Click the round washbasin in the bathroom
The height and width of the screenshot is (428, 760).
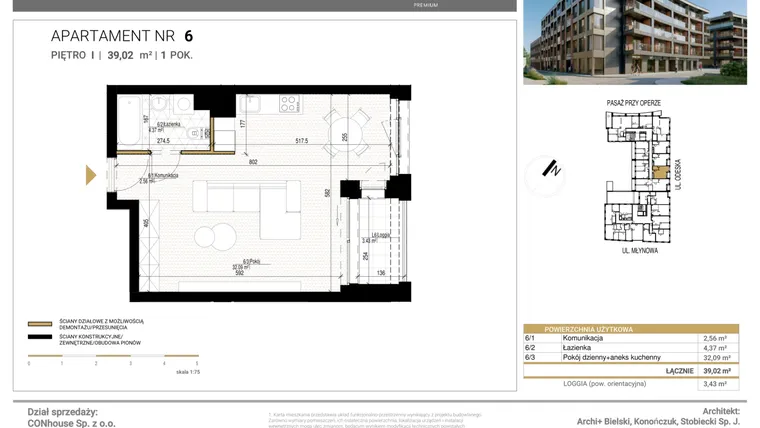point(158,104)
